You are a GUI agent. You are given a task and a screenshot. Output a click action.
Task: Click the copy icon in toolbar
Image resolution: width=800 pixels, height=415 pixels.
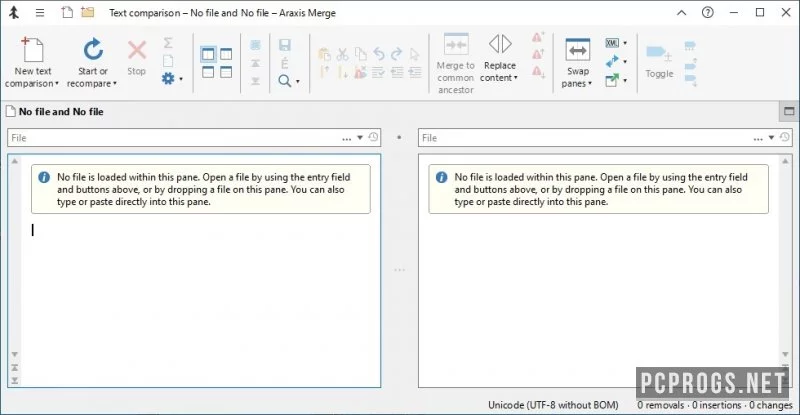(361, 54)
